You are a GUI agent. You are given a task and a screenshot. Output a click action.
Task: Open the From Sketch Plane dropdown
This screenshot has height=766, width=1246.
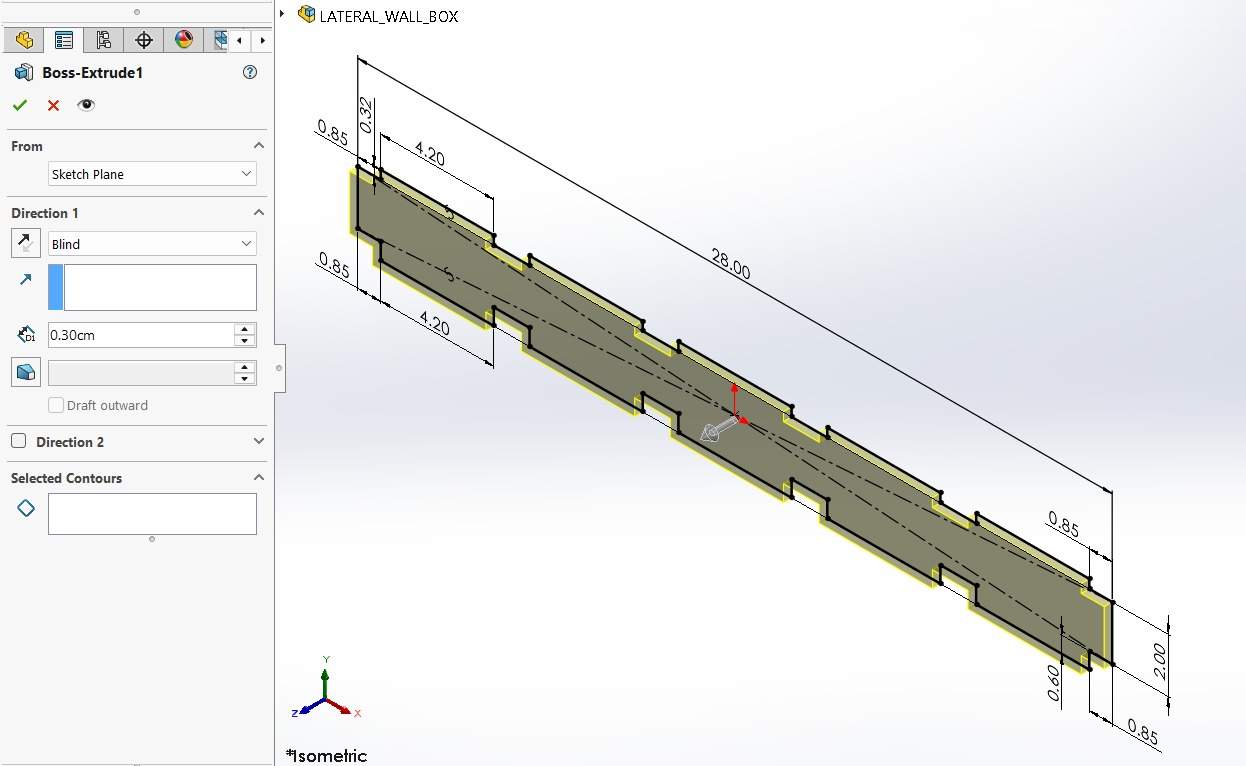153,174
